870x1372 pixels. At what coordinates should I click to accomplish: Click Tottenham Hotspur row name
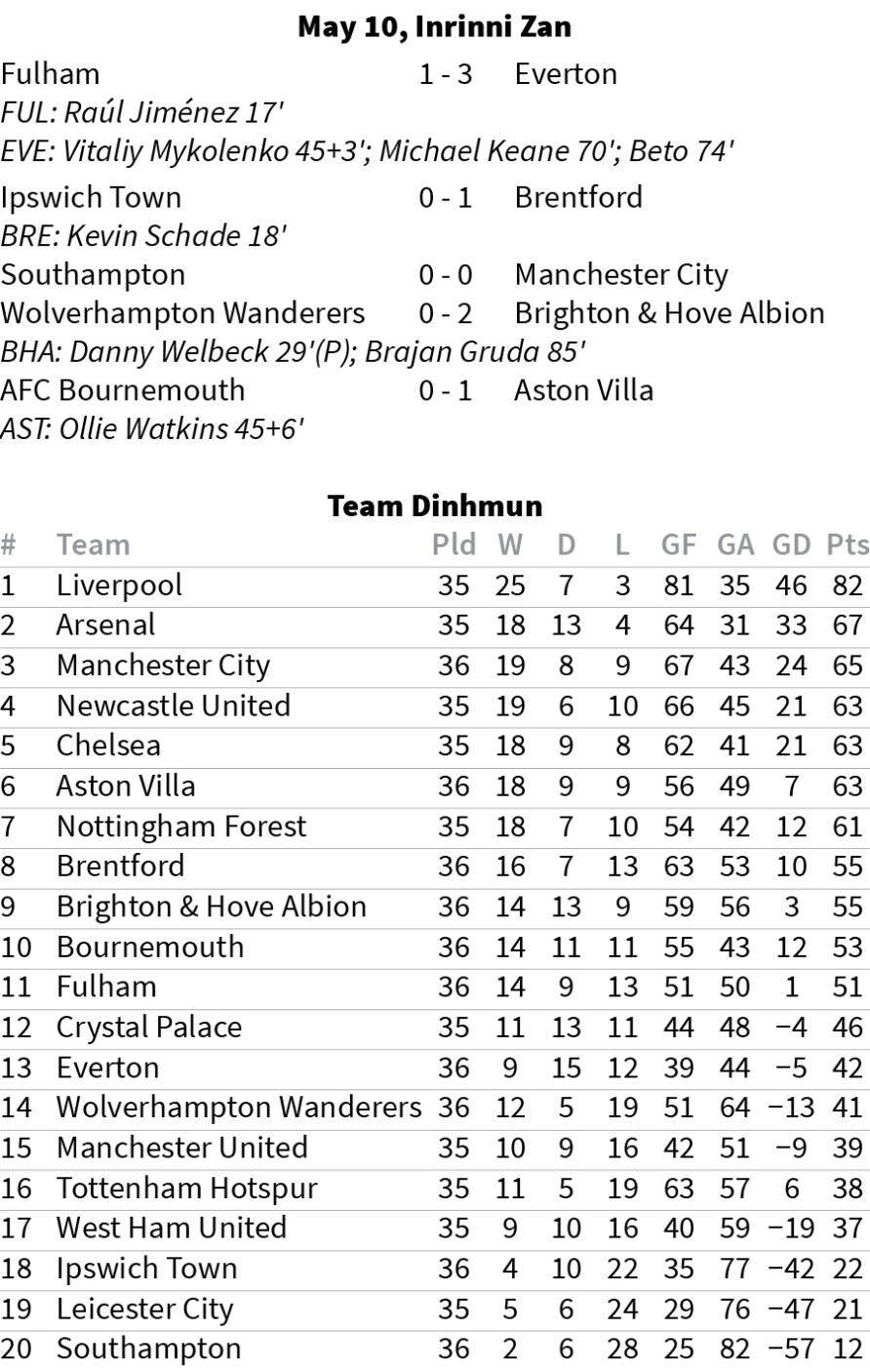(x=187, y=1189)
